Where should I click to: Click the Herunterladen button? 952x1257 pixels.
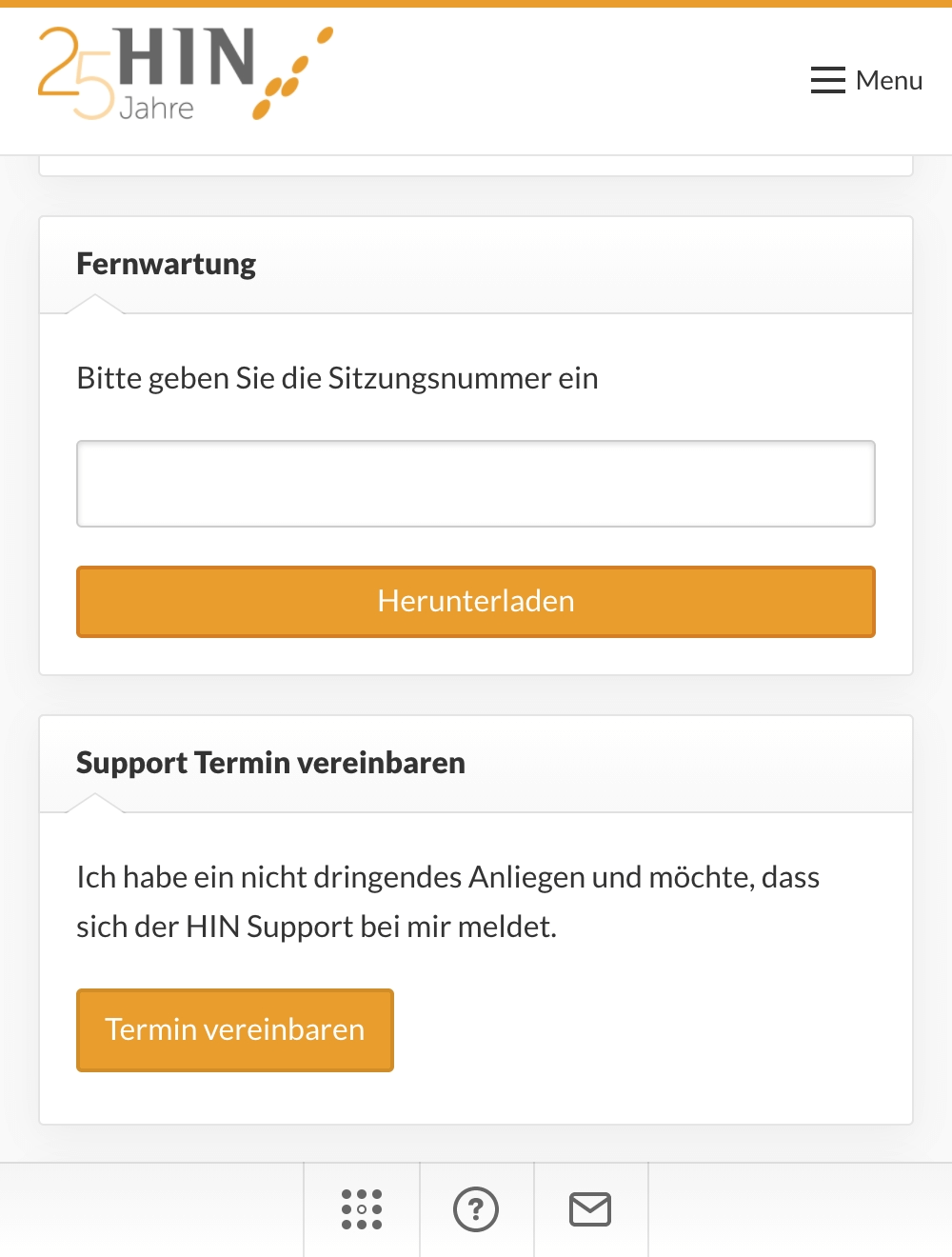pos(476,601)
